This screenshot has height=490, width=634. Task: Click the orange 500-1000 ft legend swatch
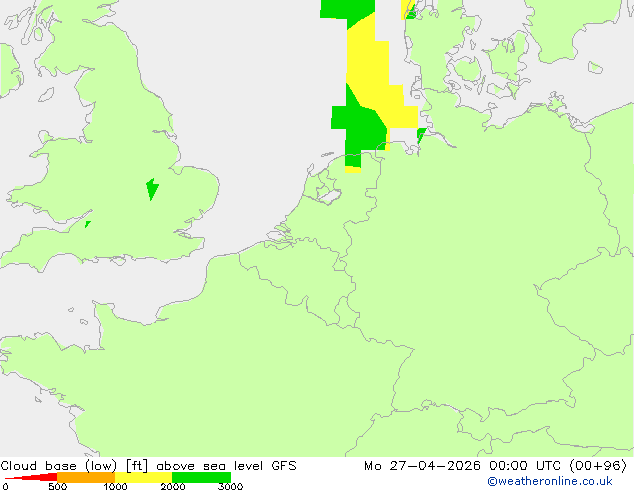pyautogui.click(x=86, y=477)
